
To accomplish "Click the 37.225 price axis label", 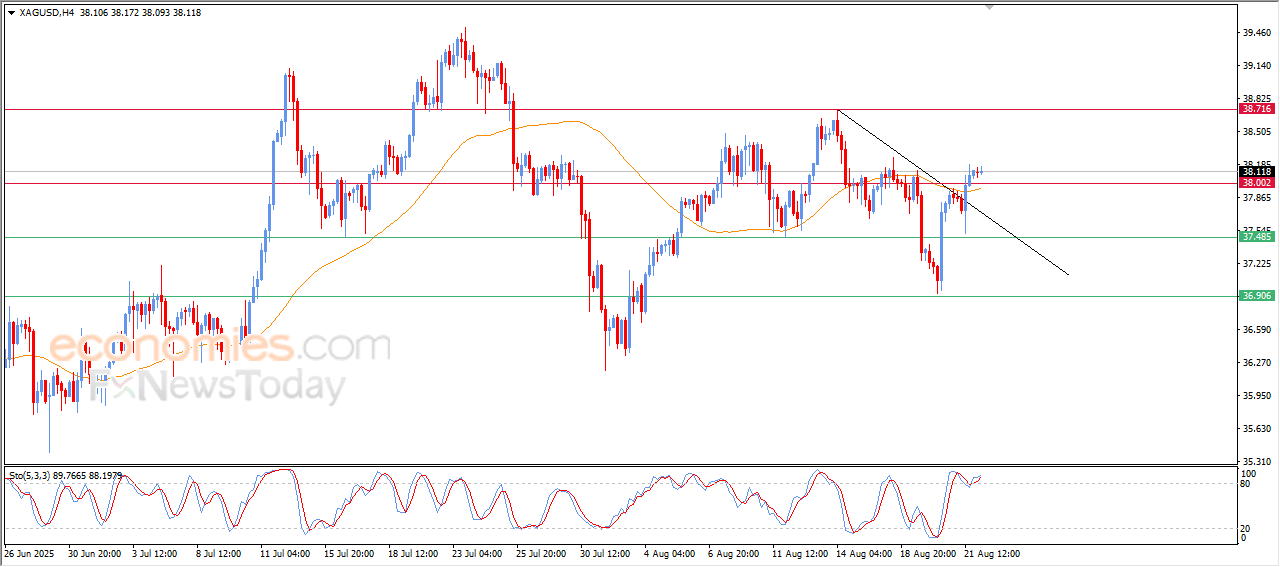I will point(1256,264).
